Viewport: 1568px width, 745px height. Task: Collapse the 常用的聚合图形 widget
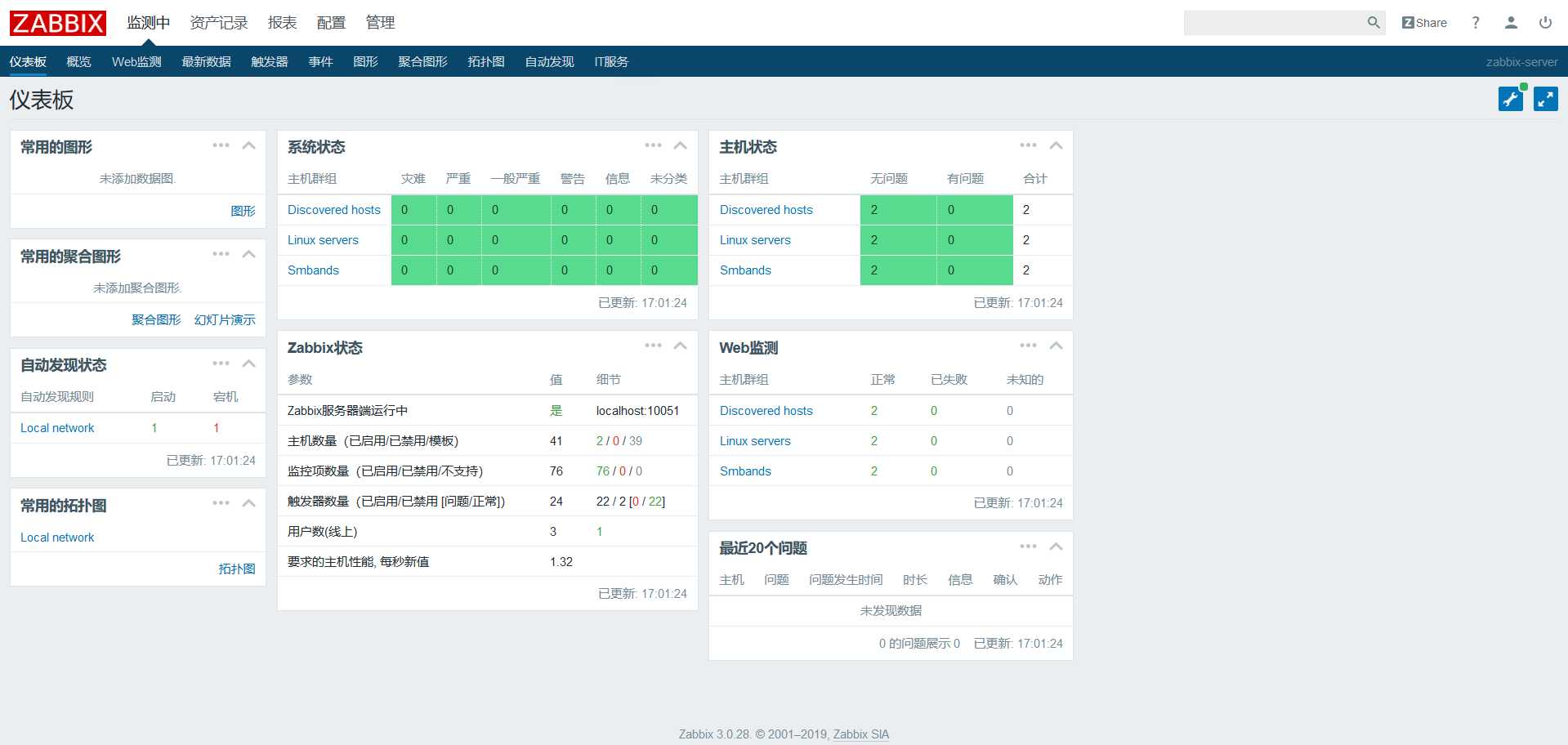[x=249, y=254]
